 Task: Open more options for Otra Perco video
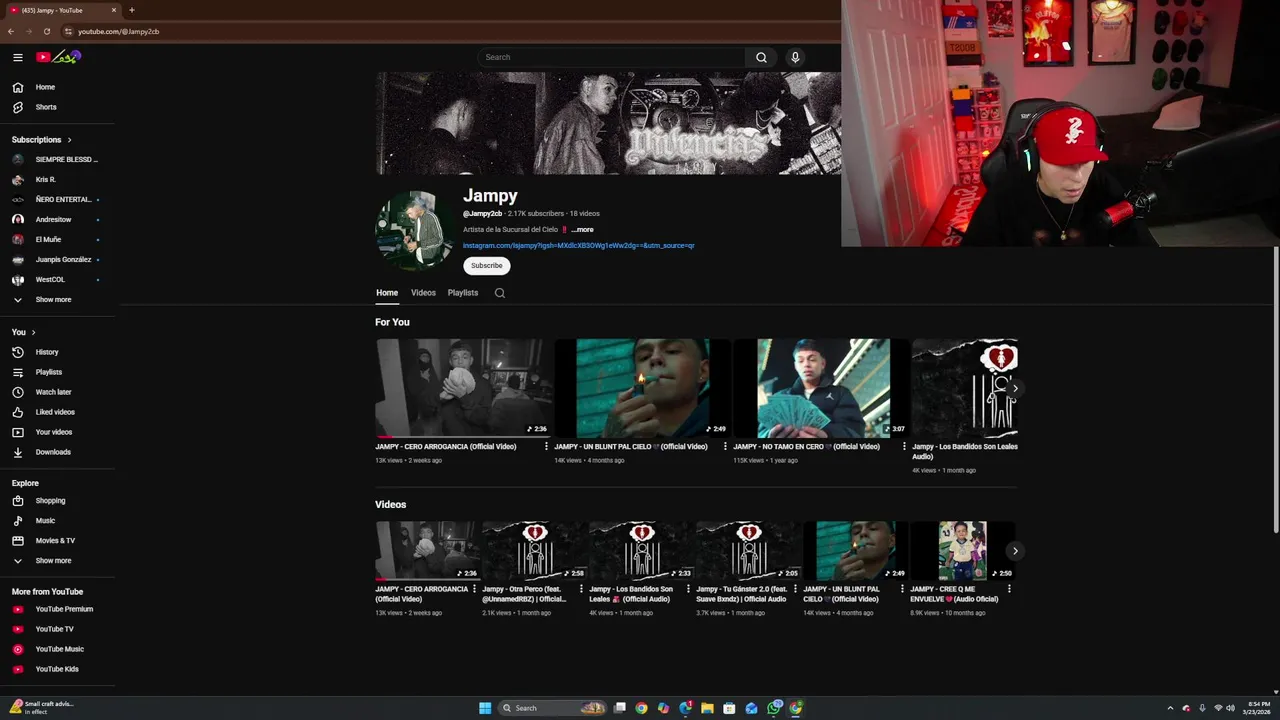pos(581,589)
